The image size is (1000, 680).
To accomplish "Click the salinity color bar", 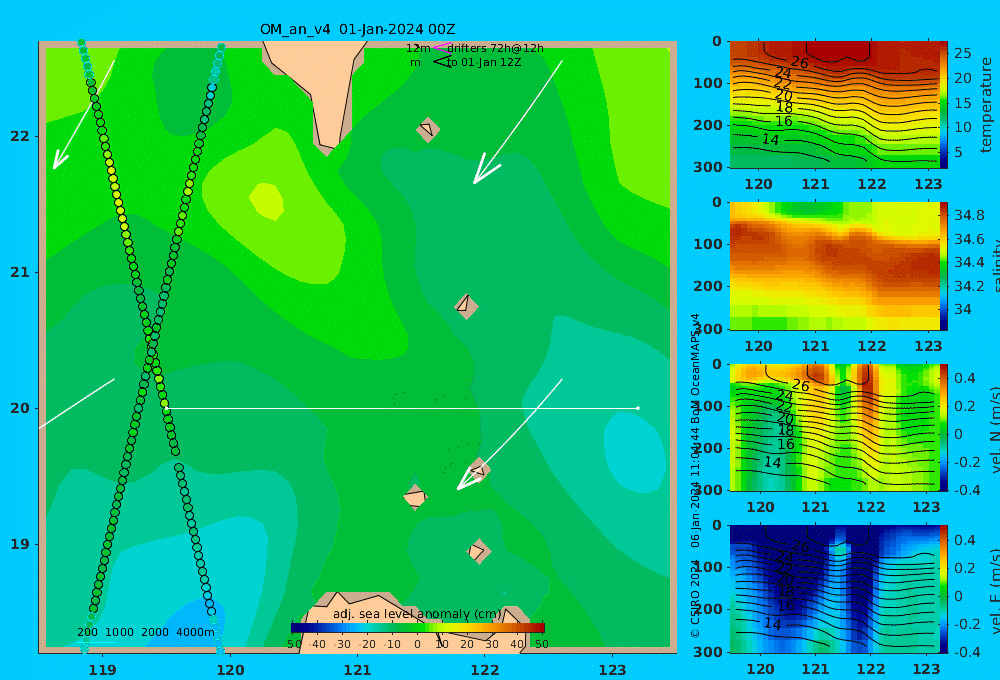I will [944, 266].
